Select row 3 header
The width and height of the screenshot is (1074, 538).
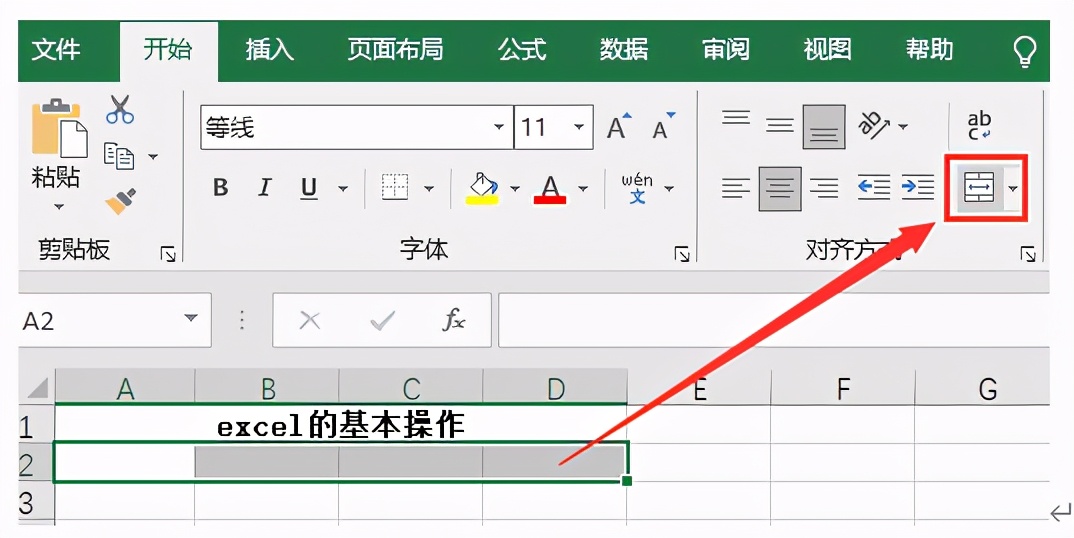36,503
